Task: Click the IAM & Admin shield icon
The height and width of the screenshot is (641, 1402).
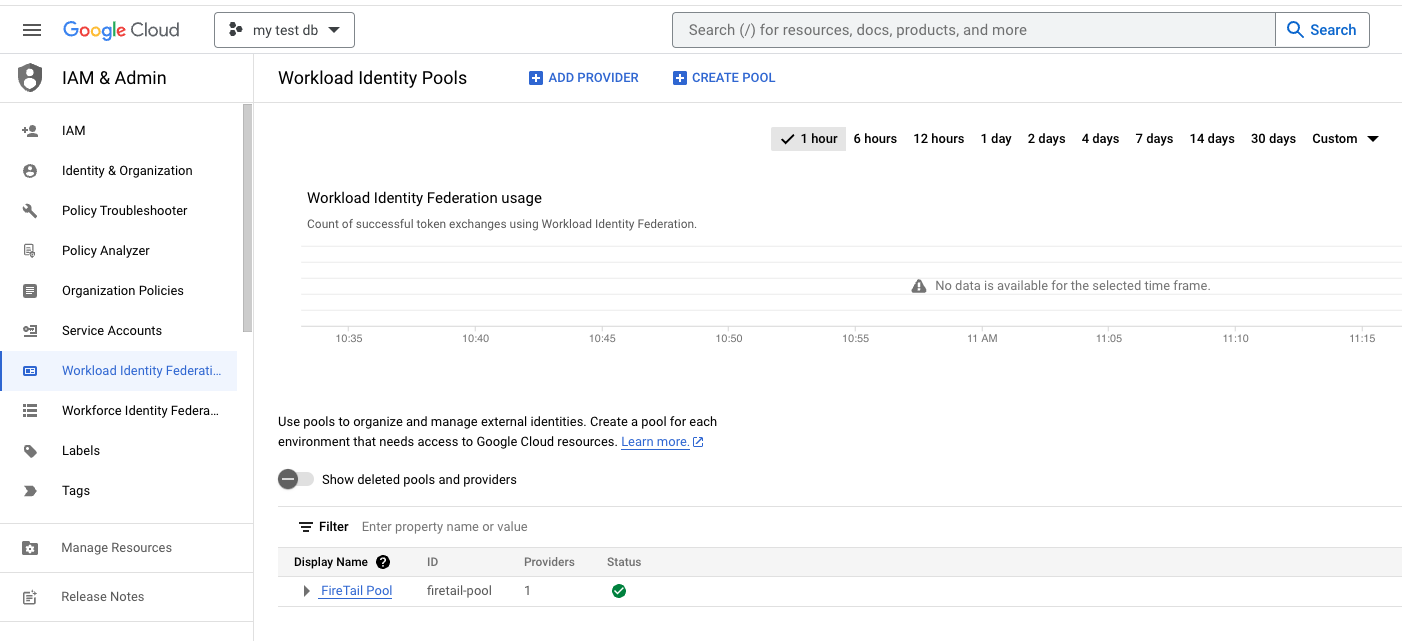Action: pos(31,78)
